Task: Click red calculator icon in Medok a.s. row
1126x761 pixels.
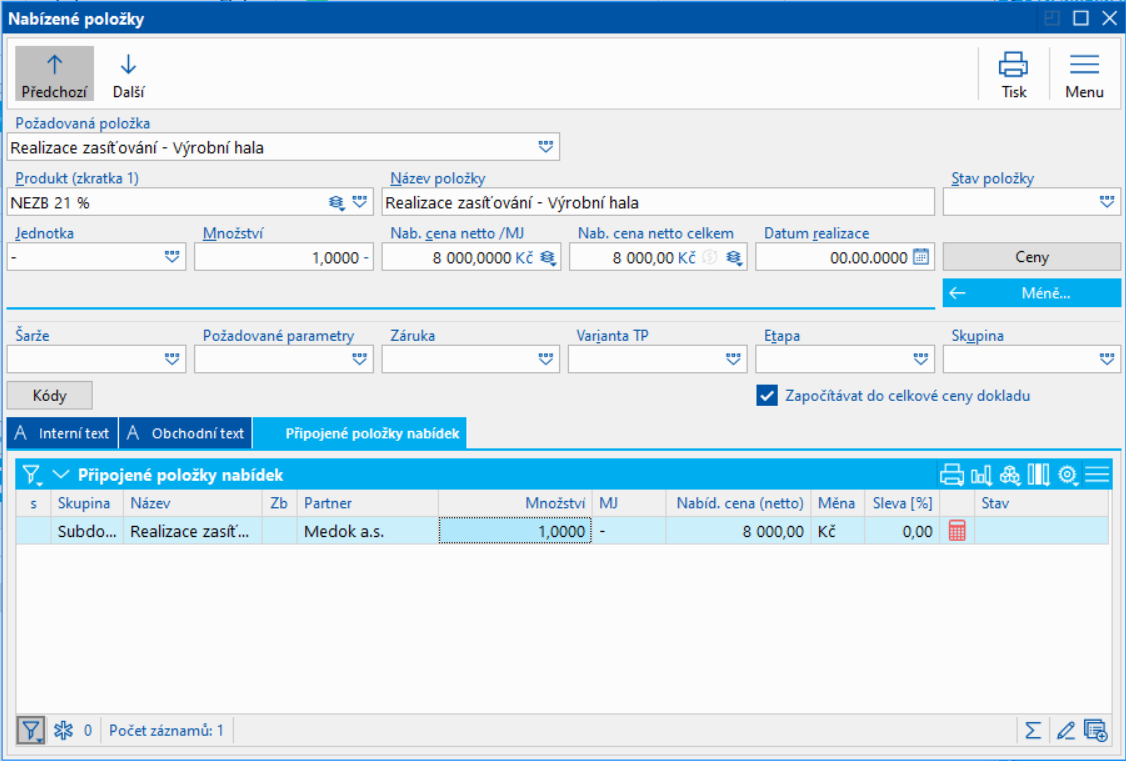Action: click(957, 531)
